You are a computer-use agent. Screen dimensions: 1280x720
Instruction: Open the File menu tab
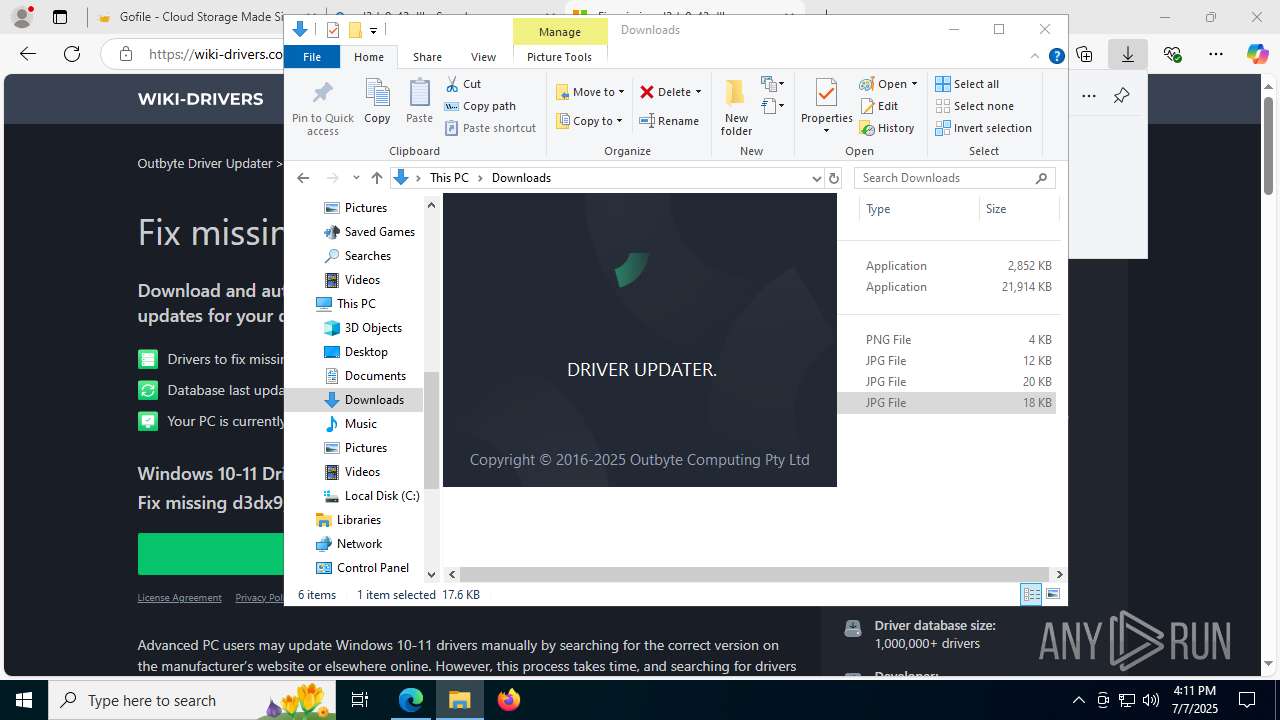(x=312, y=57)
